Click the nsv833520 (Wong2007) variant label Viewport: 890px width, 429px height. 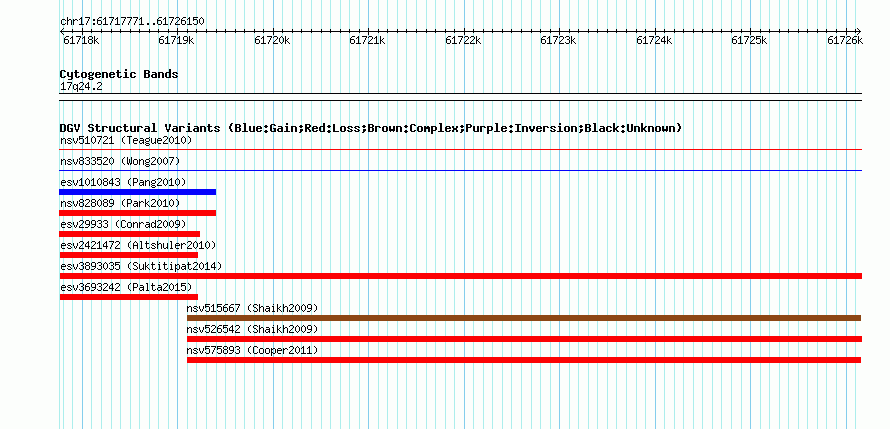(x=120, y=161)
